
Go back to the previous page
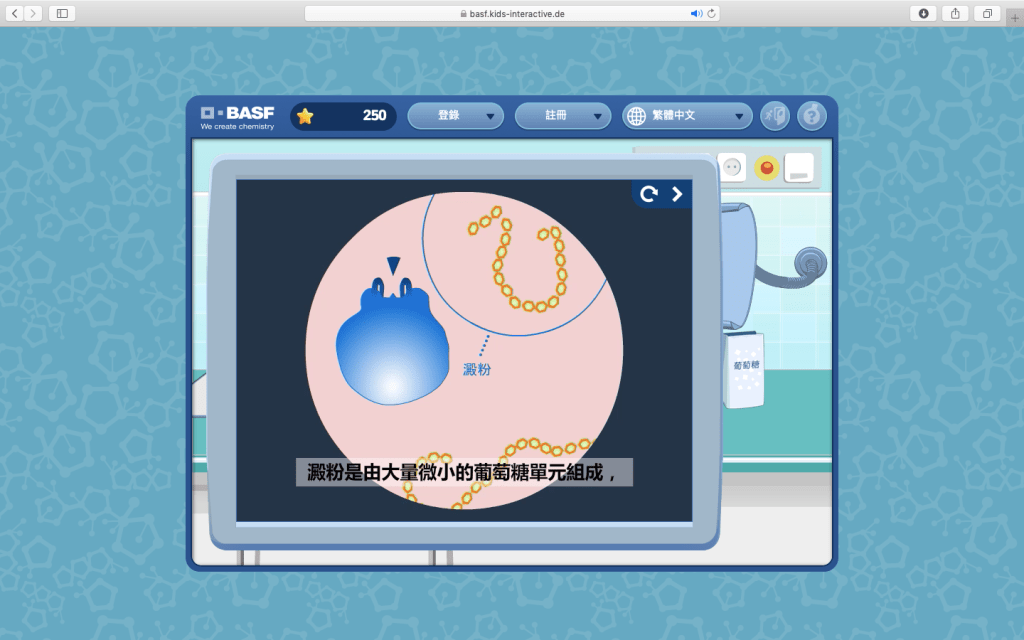click(x=15, y=14)
